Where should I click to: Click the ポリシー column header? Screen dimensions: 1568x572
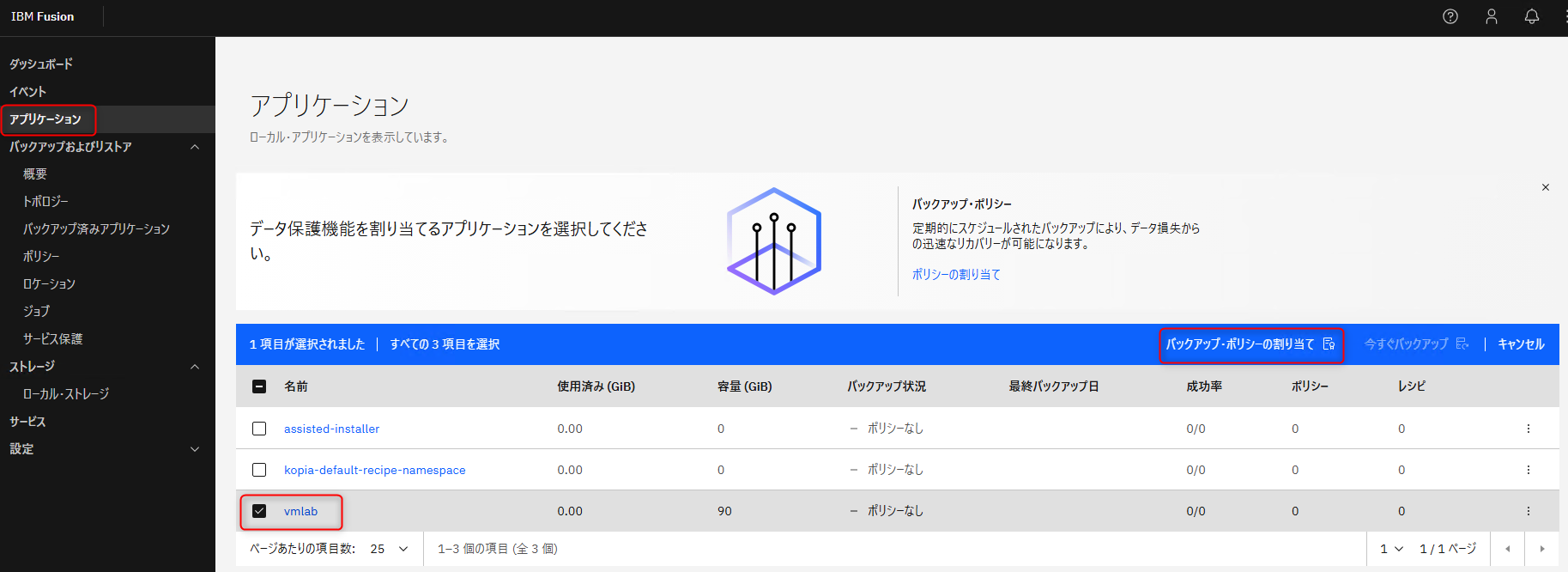(x=1310, y=386)
